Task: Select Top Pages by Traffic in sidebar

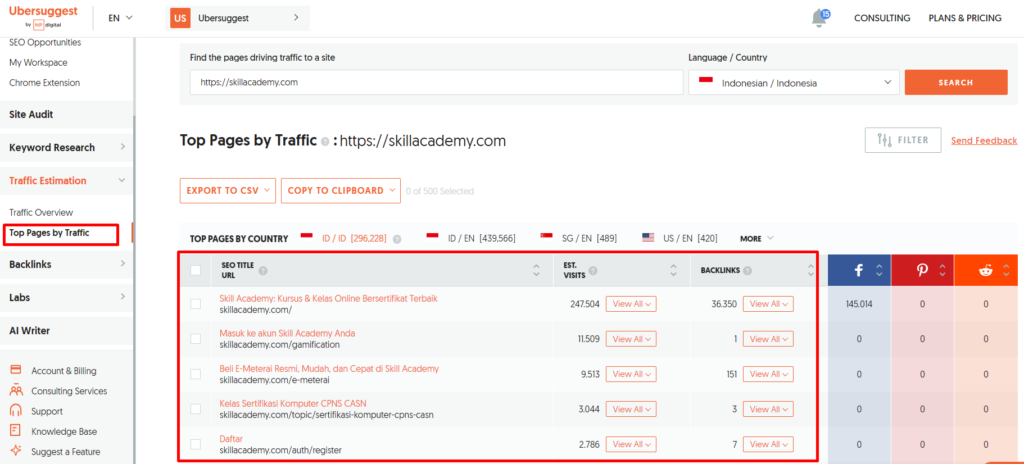Action: click(x=49, y=233)
